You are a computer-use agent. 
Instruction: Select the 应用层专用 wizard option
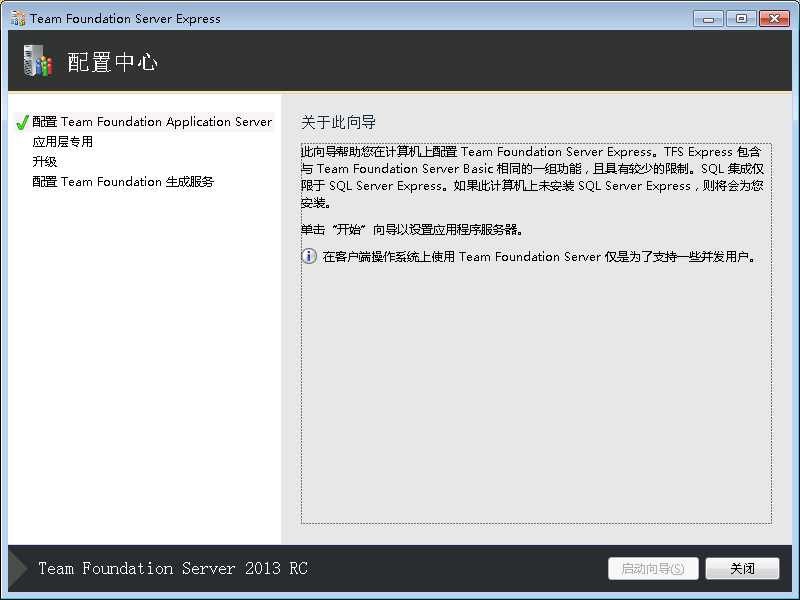(x=62, y=142)
